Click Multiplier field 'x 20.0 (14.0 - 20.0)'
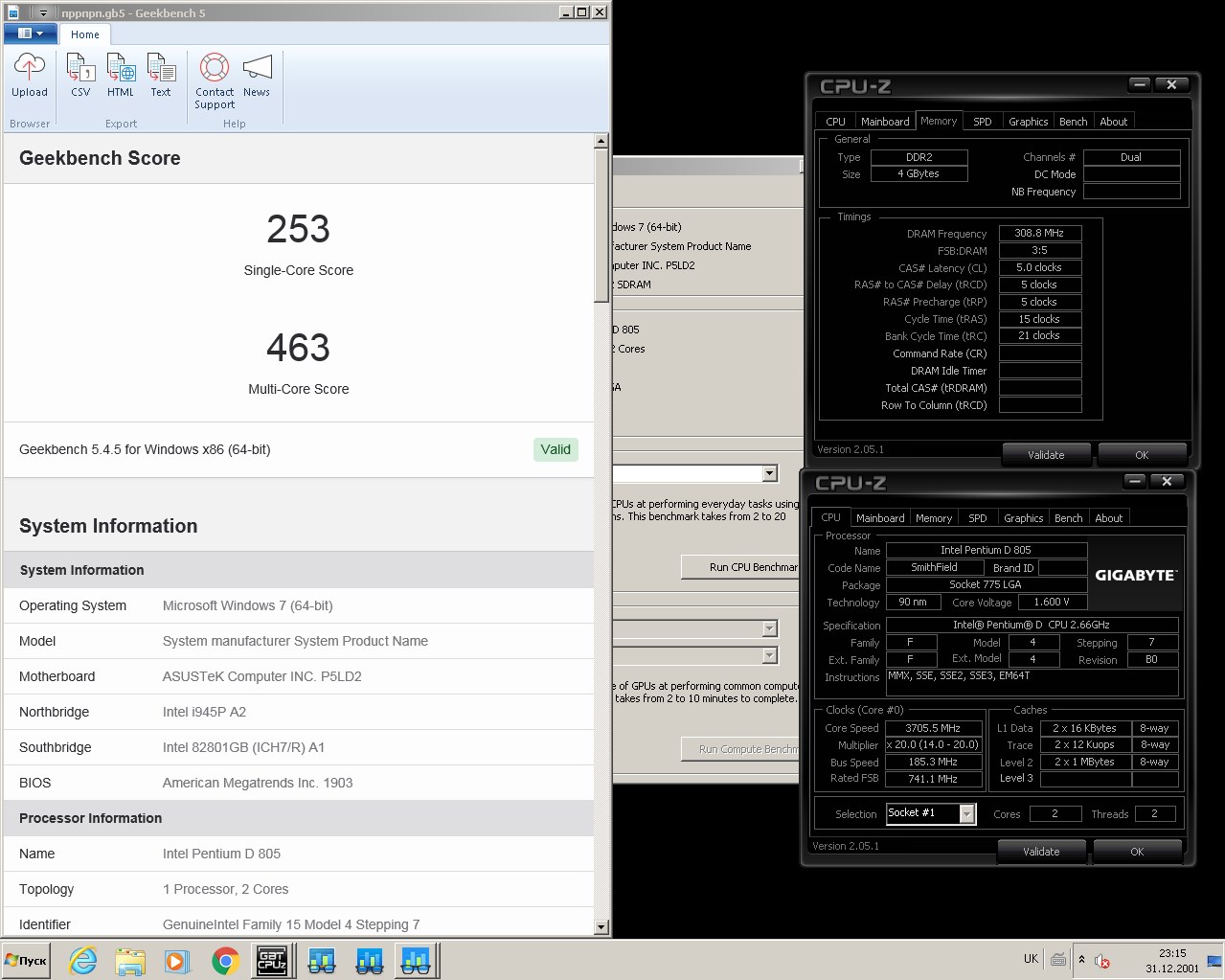The height and width of the screenshot is (980, 1225). point(933,744)
